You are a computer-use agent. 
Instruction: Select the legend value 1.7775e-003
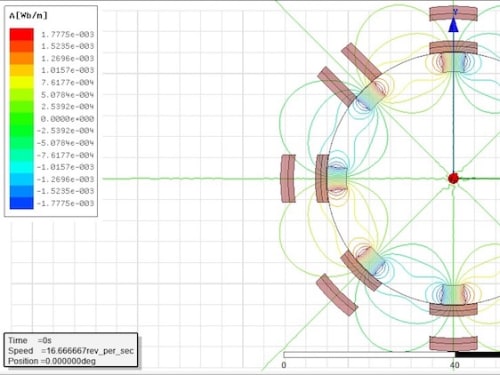coord(67,34)
